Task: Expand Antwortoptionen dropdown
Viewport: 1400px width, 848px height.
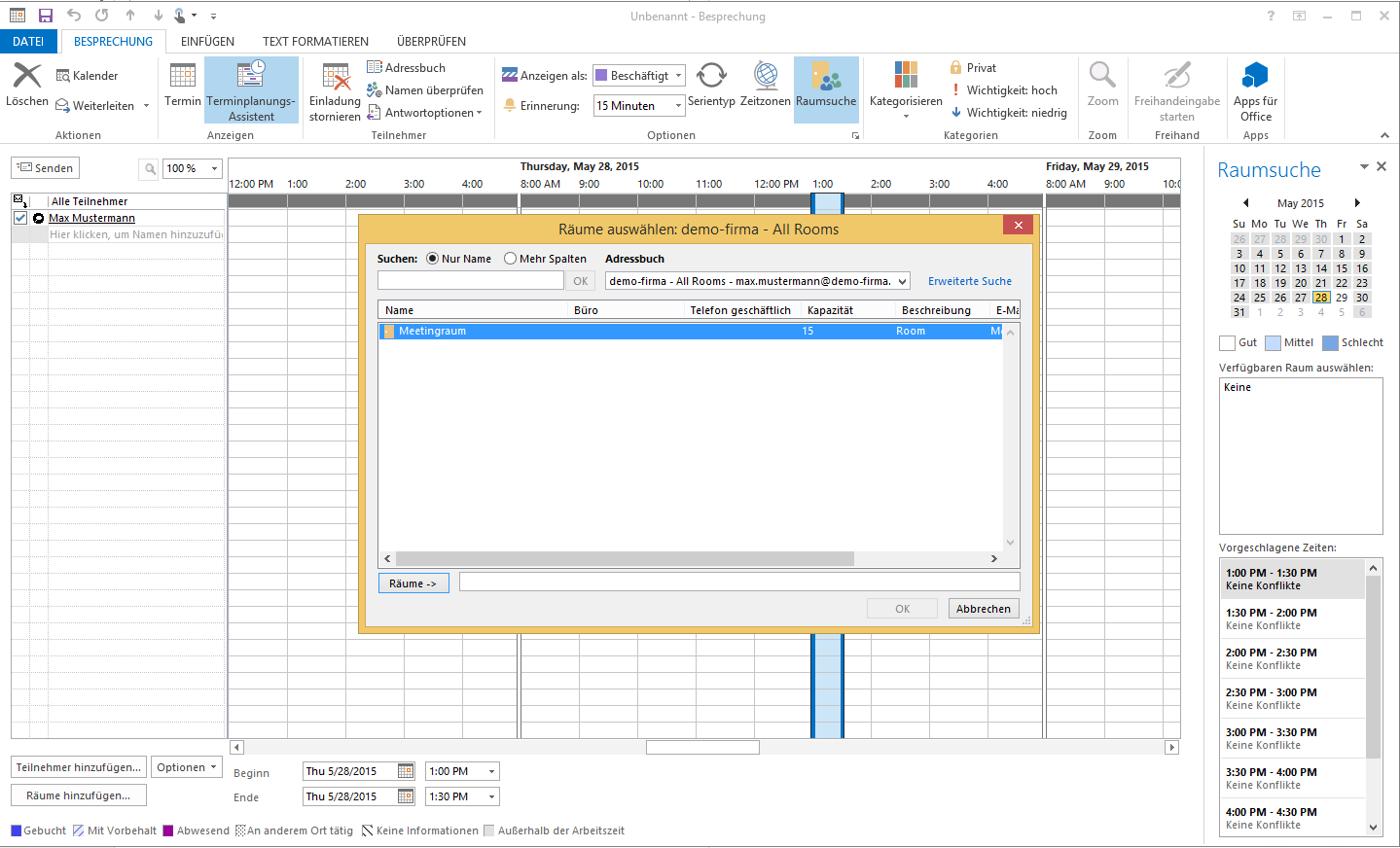Action: [479, 113]
